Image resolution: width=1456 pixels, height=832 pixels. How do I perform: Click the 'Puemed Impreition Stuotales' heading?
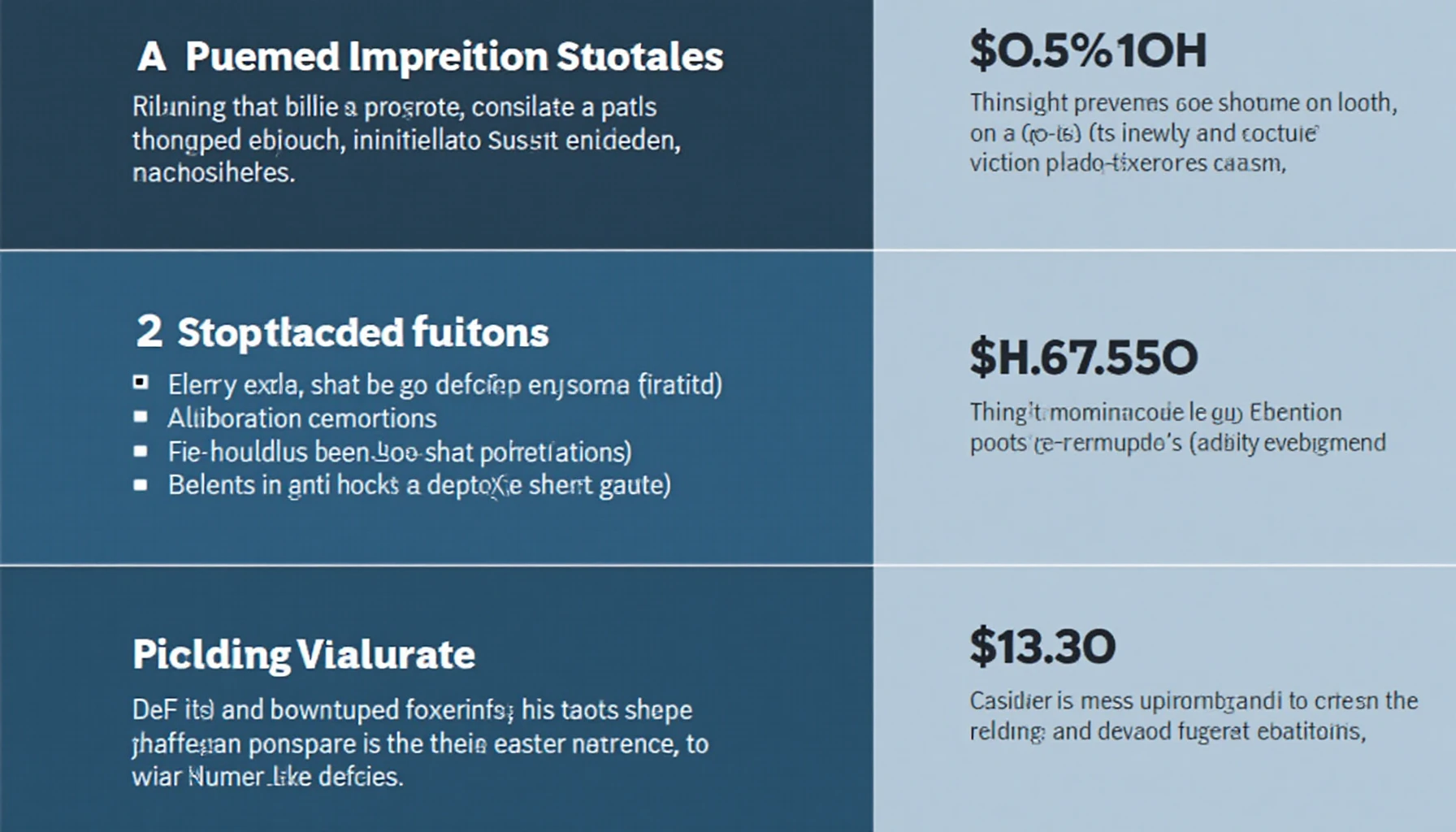pyautogui.click(x=453, y=58)
